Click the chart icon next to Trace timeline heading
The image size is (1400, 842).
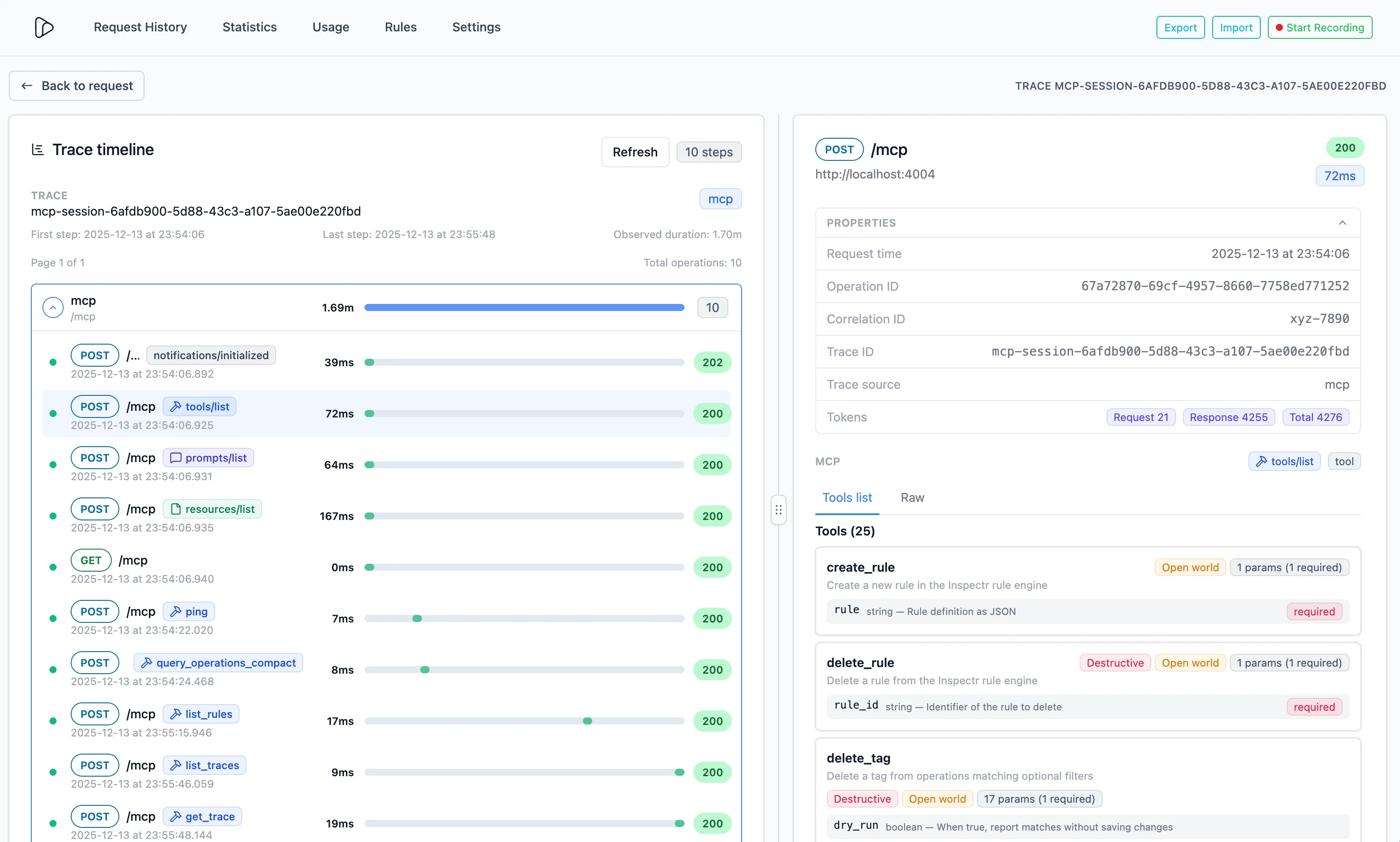point(38,149)
